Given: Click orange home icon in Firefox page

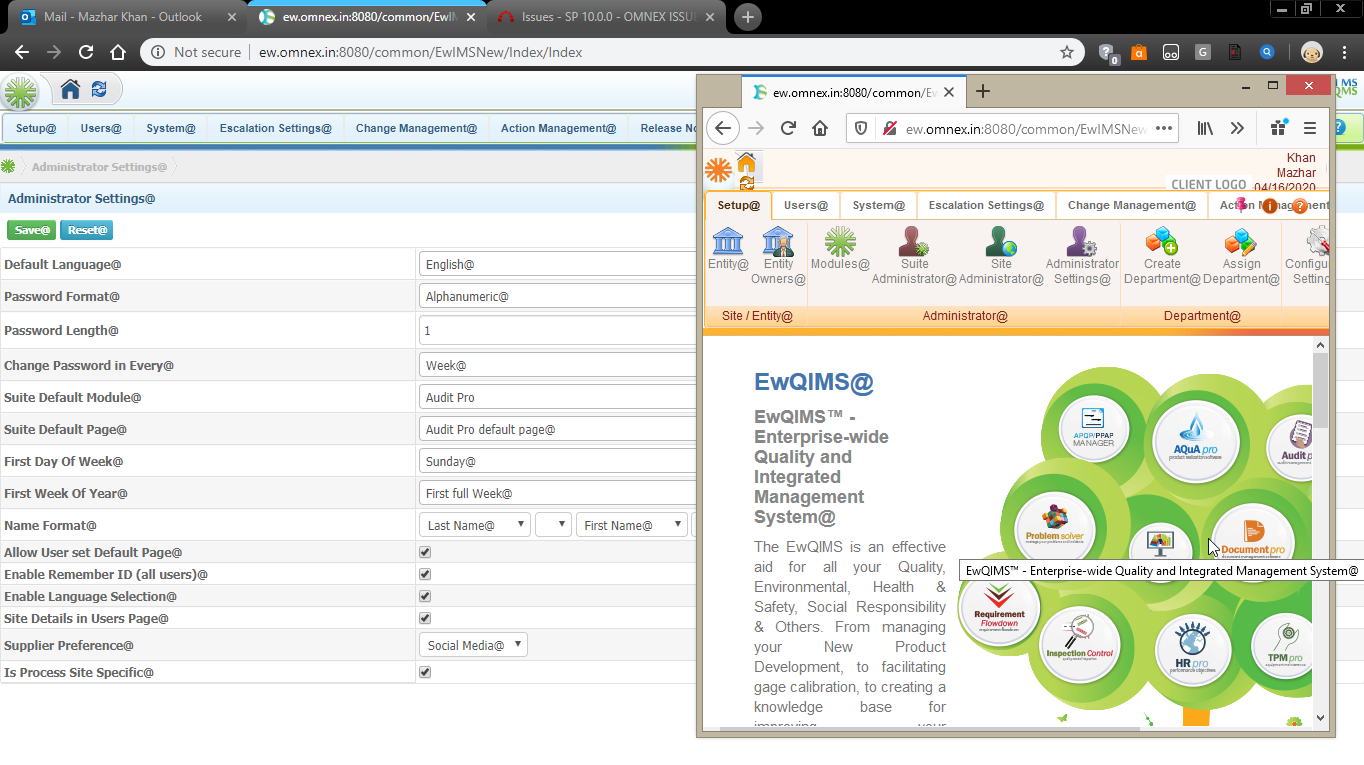Looking at the screenshot, I should (x=746, y=163).
